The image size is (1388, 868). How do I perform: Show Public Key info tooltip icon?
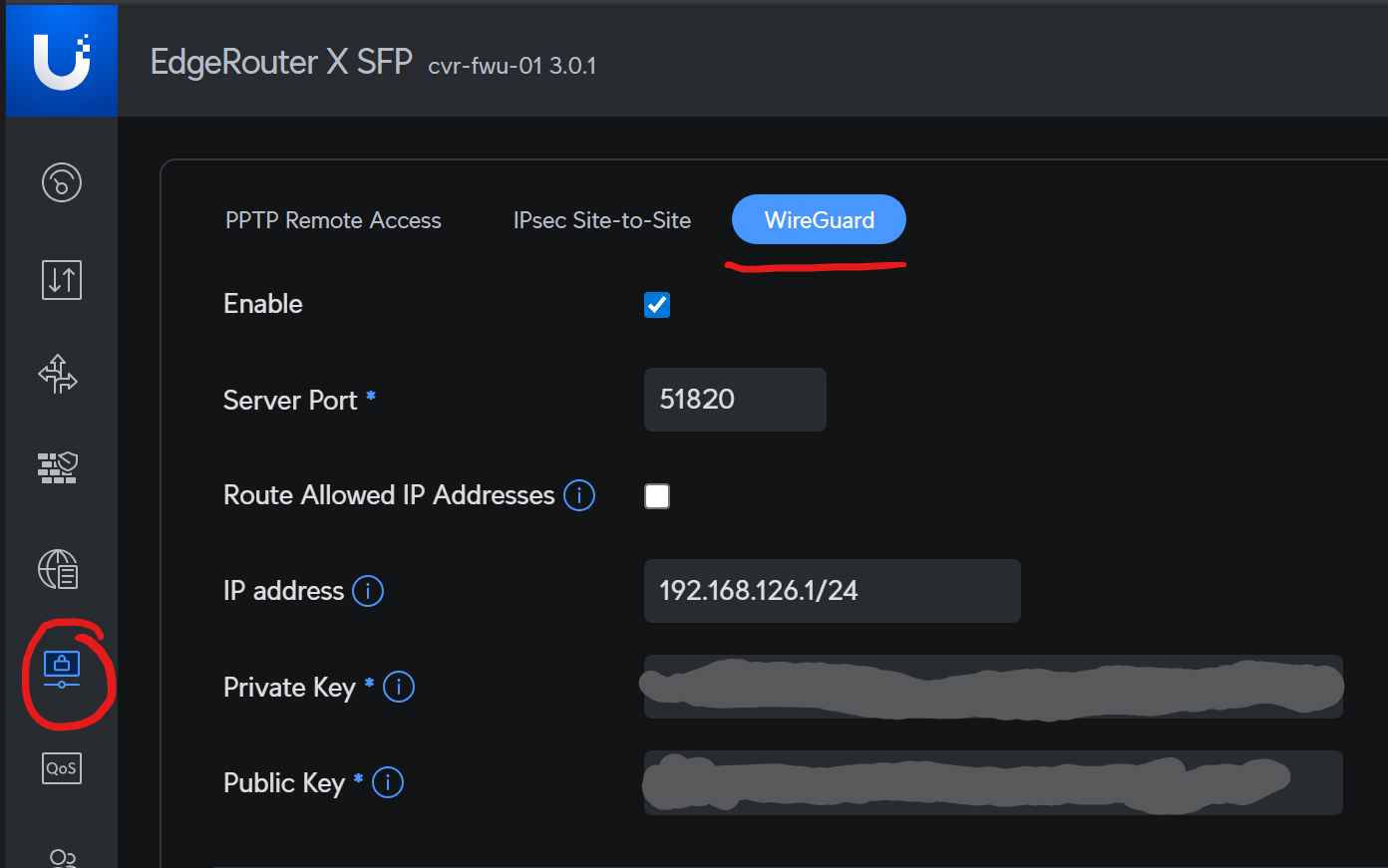(388, 782)
